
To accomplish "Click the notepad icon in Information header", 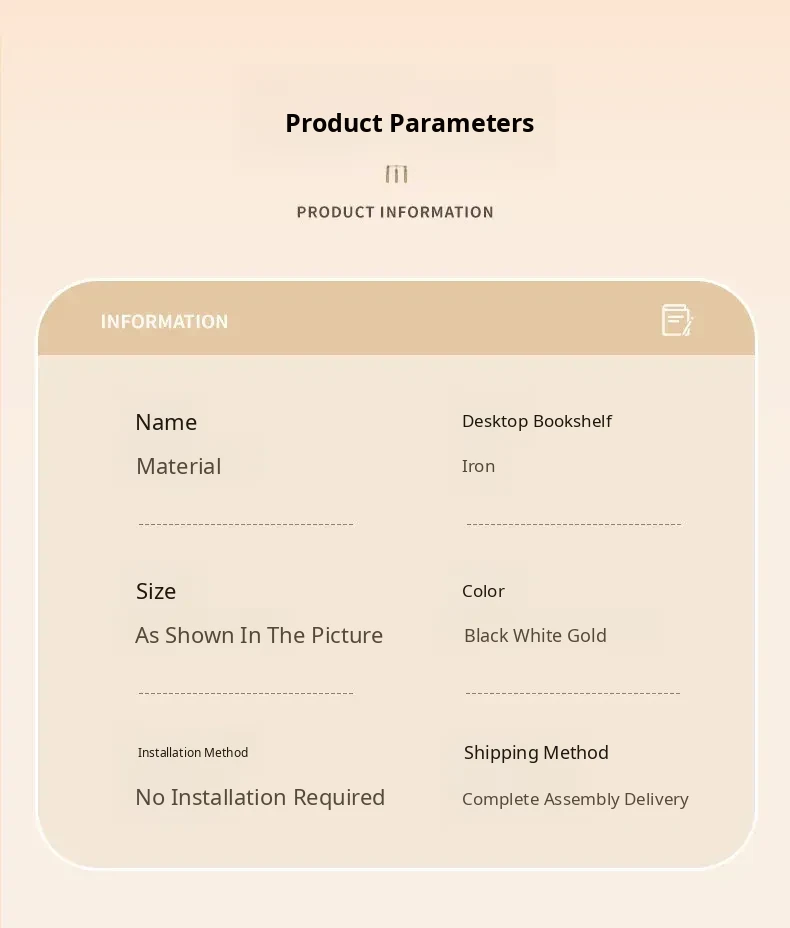I will pyautogui.click(x=677, y=321).
